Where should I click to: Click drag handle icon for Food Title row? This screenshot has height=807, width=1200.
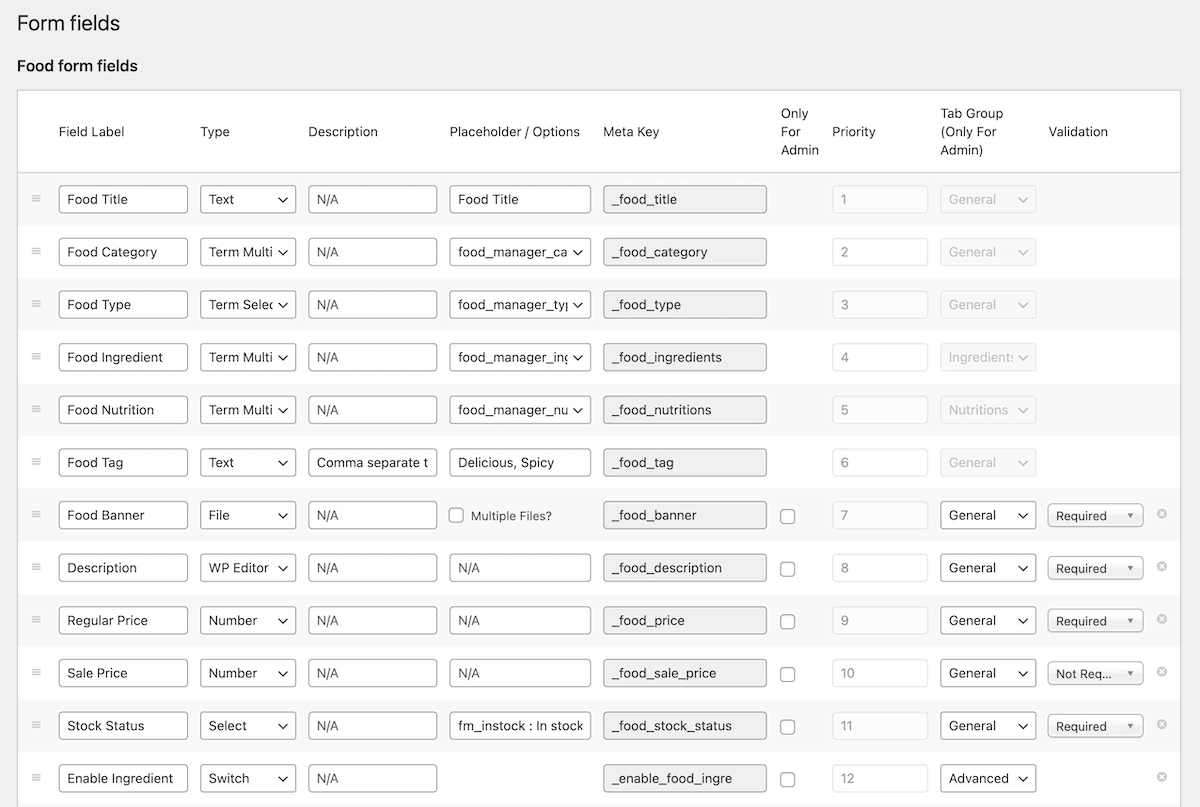(36, 199)
